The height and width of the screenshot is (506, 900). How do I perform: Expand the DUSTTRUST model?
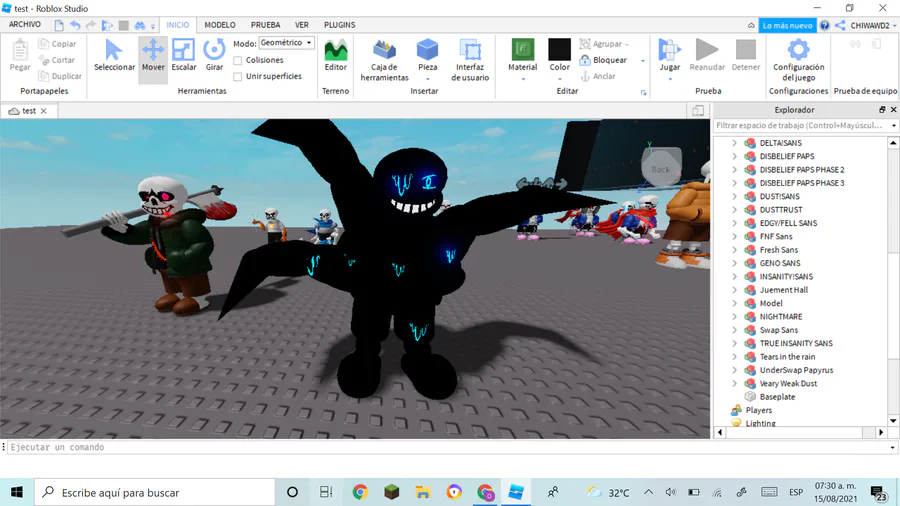[x=734, y=209]
